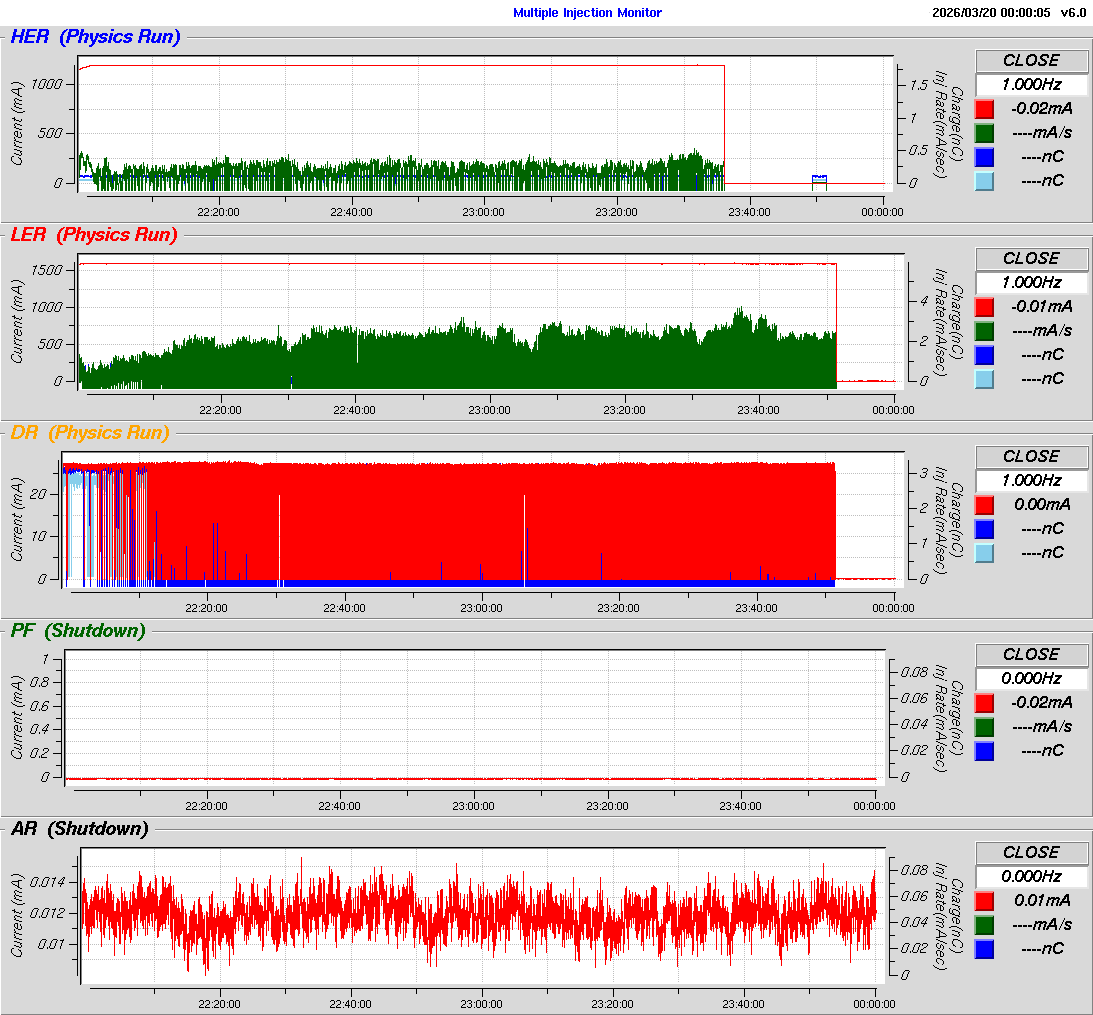Select the HER red current swatch
This screenshot has height=1015, width=1093.
click(985, 109)
